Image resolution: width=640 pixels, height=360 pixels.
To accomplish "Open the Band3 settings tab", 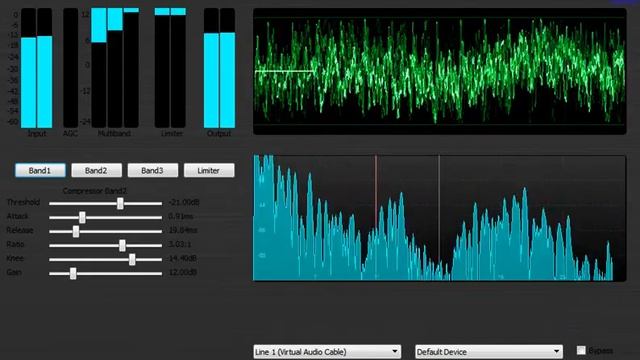I will coord(153,170).
